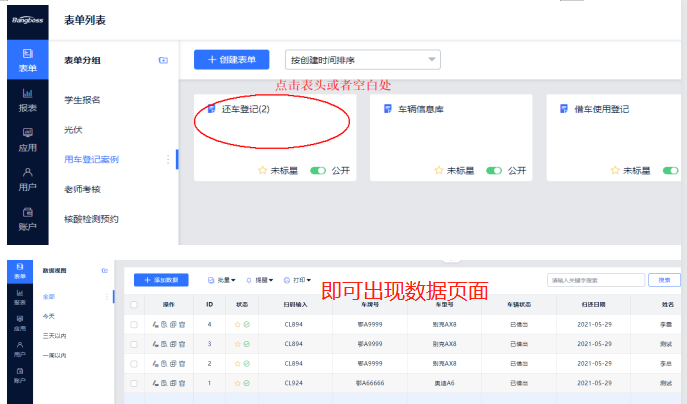
Task: Toggle 公开 switch on 还车登记(2) card
Action: [x=318, y=171]
